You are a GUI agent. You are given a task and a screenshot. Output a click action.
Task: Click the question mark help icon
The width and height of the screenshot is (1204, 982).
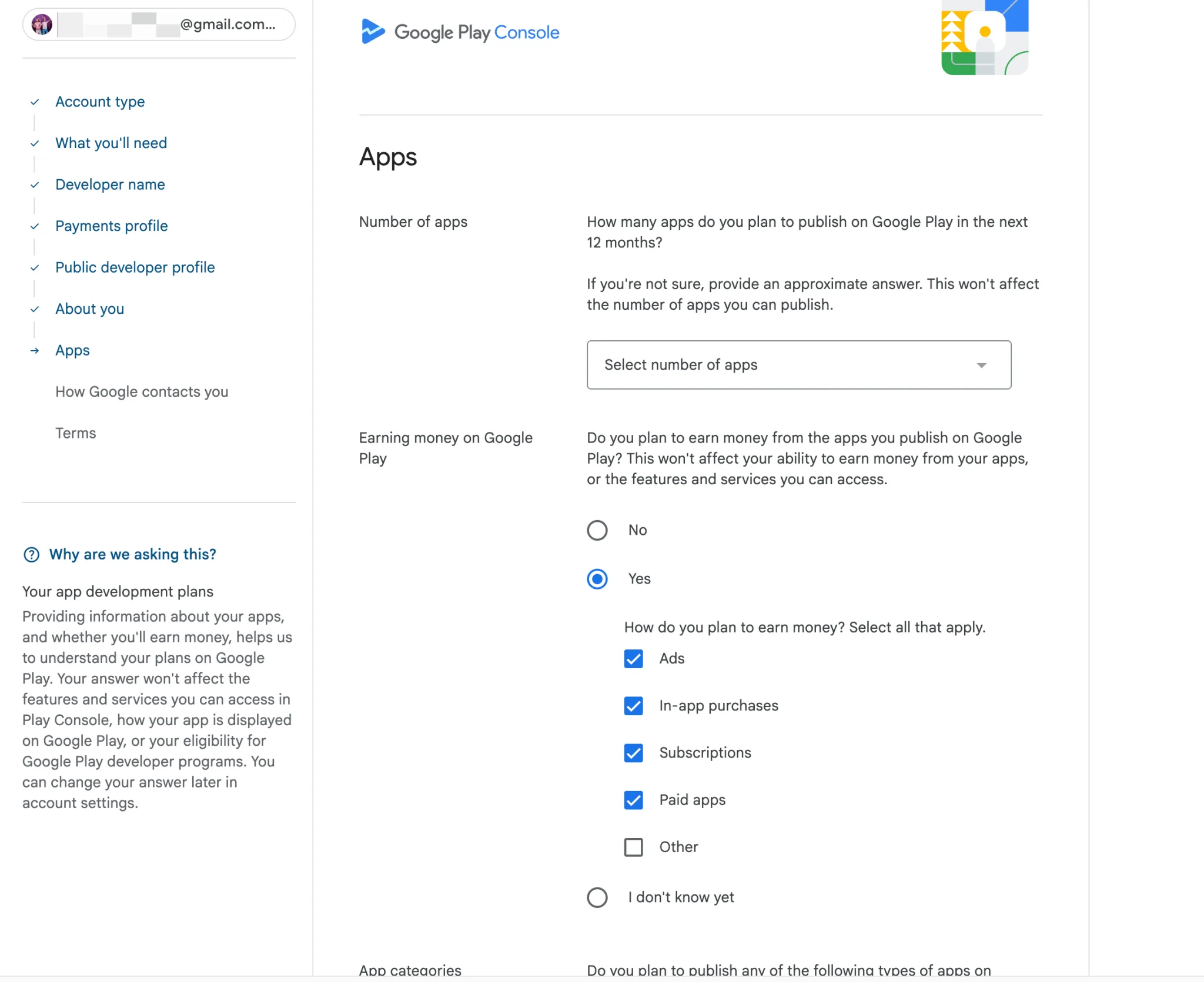(32, 554)
